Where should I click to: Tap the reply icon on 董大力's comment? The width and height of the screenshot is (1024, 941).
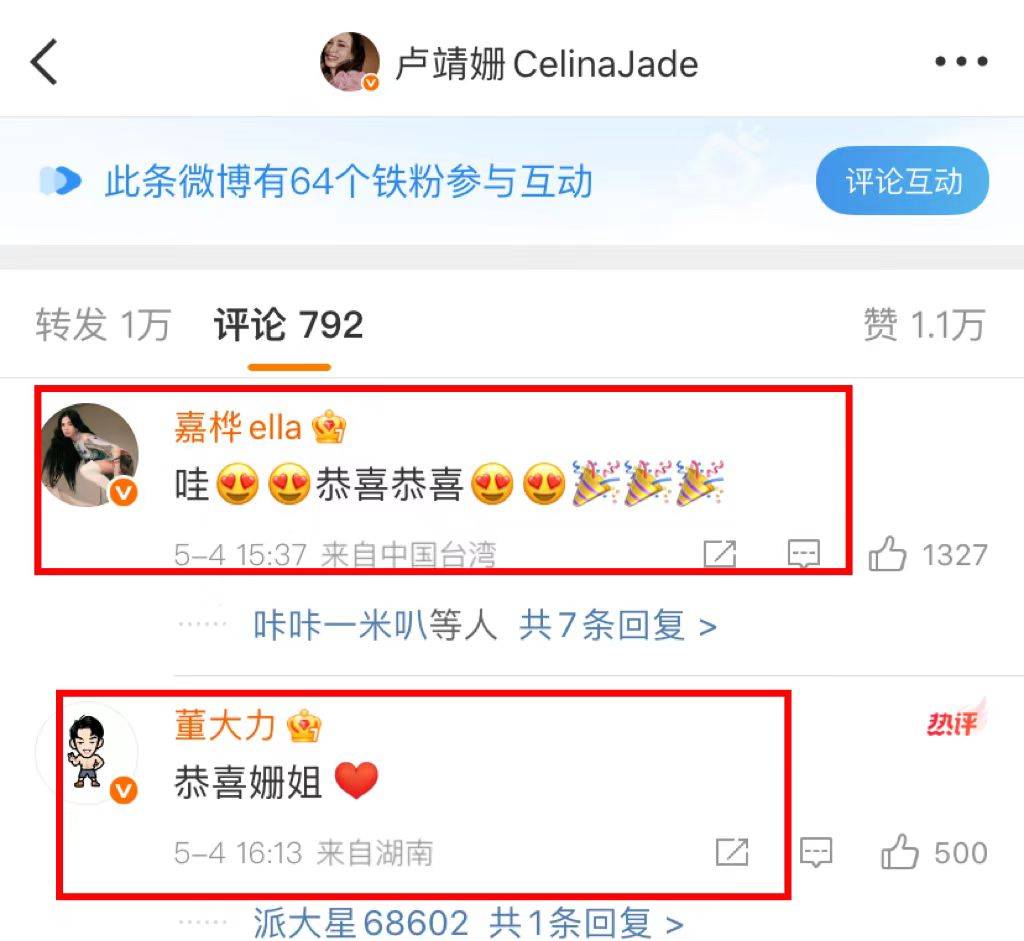coord(816,852)
